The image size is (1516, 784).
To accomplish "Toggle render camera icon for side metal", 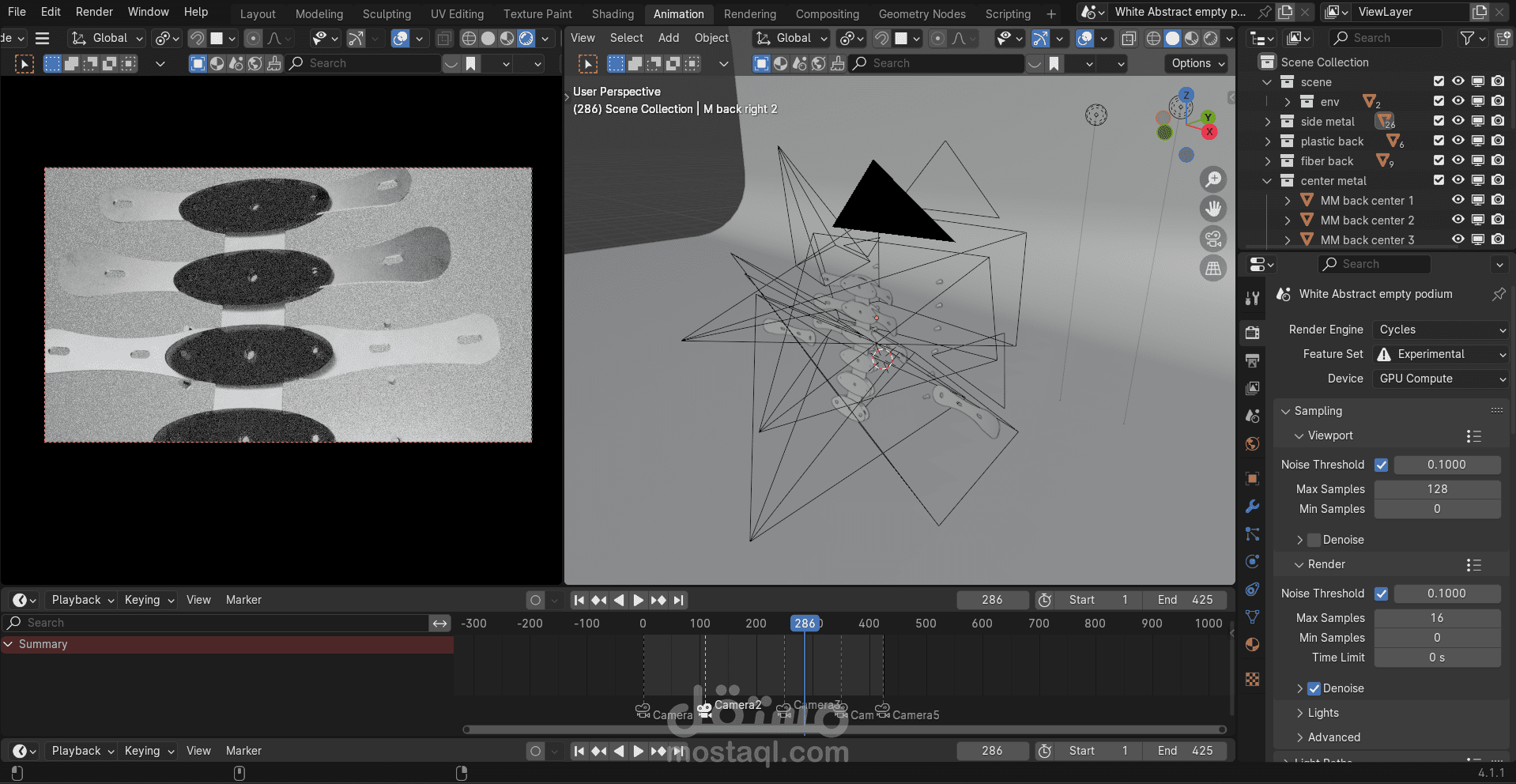I will (1498, 121).
